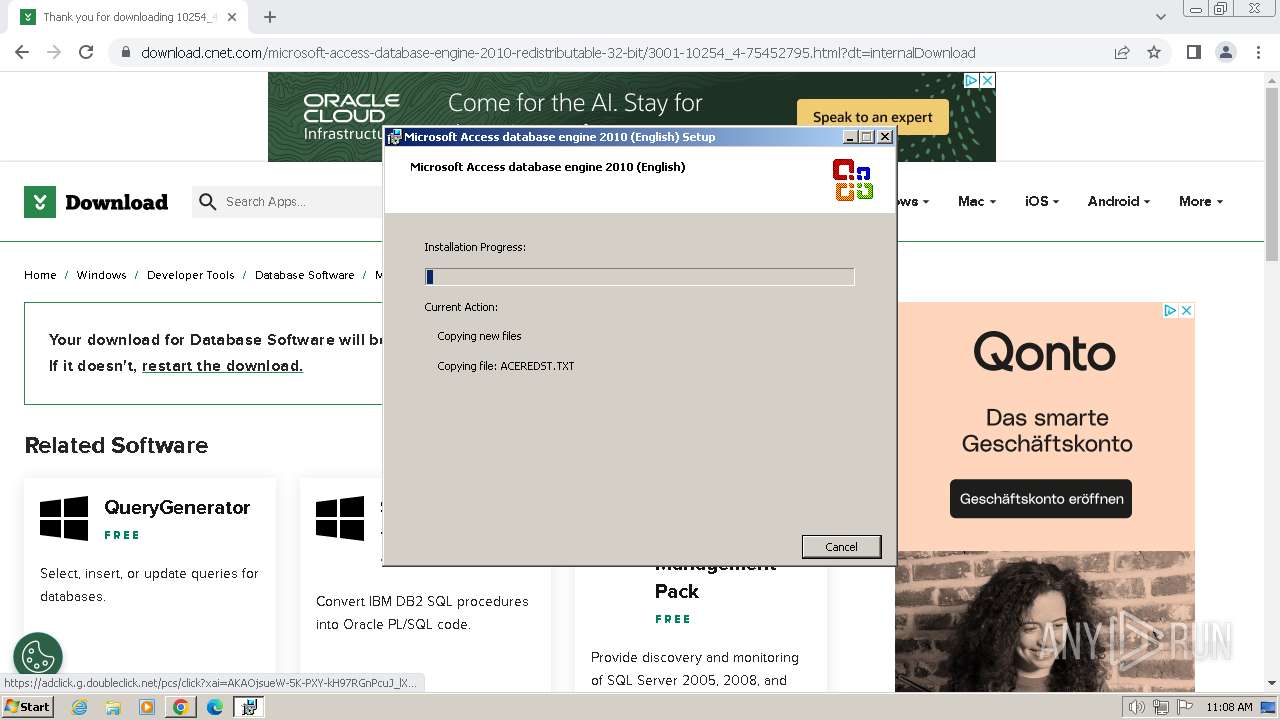Expand the Android menu dropdown
This screenshot has width=1280, height=720.
coord(1118,202)
